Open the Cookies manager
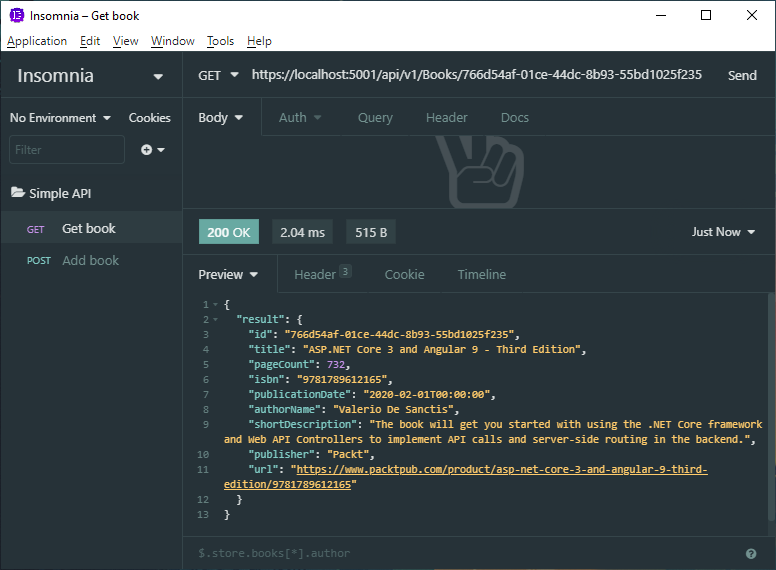The height and width of the screenshot is (570, 776). [x=149, y=118]
